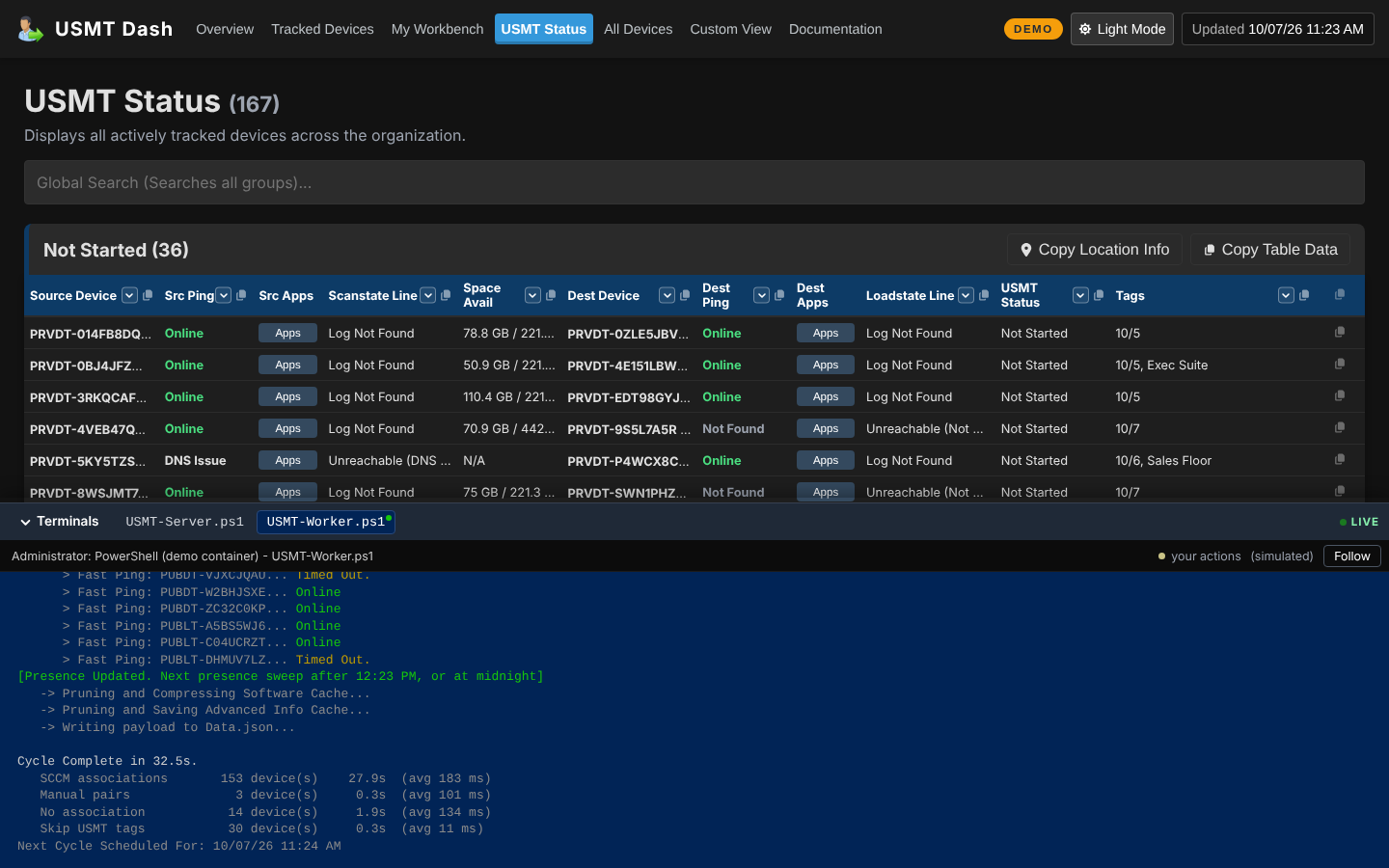The image size is (1389, 868).
Task: Collapse the Terminals panel chevron
Action: [x=26, y=522]
